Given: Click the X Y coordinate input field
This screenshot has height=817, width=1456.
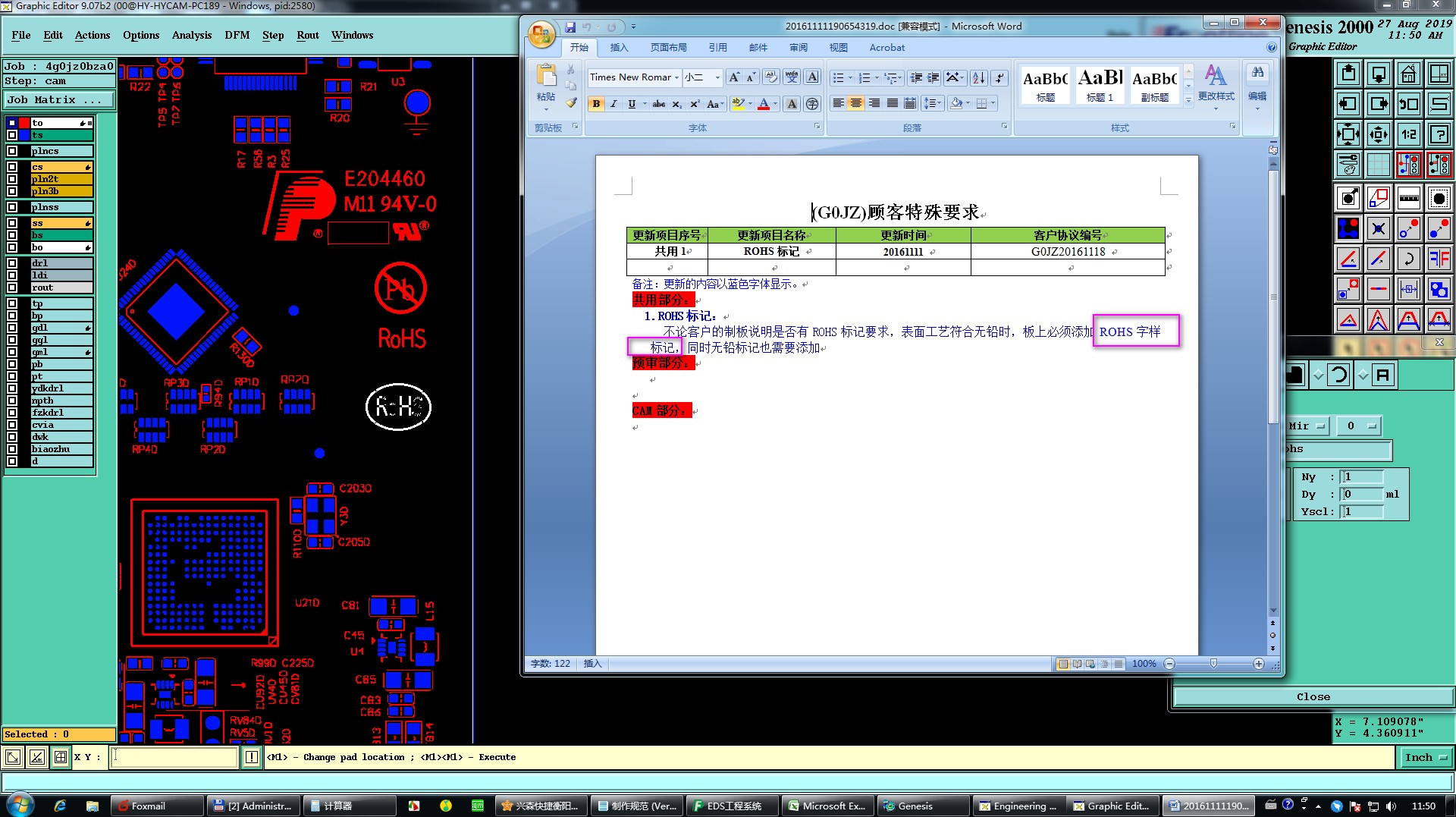Looking at the screenshot, I should [x=175, y=757].
